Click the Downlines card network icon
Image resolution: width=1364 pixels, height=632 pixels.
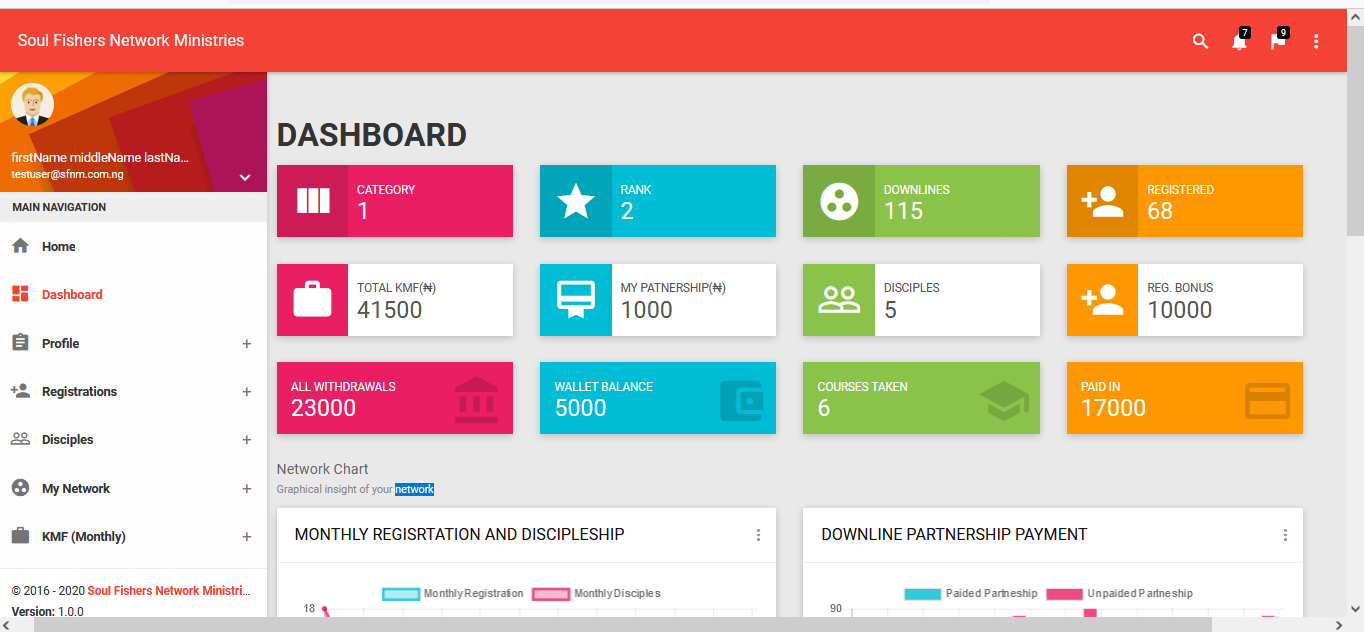pyautogui.click(x=838, y=201)
